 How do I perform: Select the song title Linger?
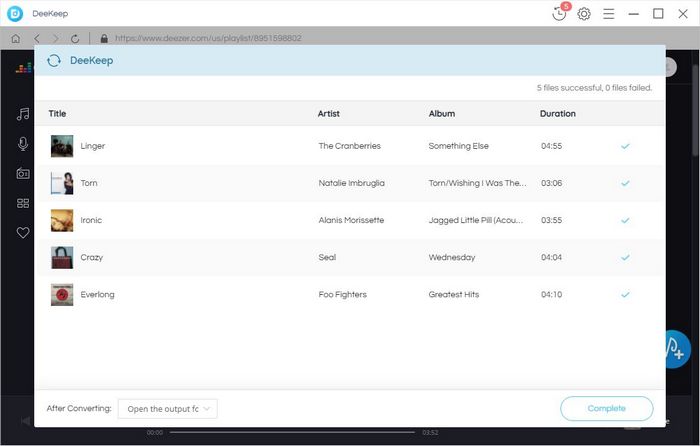92,146
